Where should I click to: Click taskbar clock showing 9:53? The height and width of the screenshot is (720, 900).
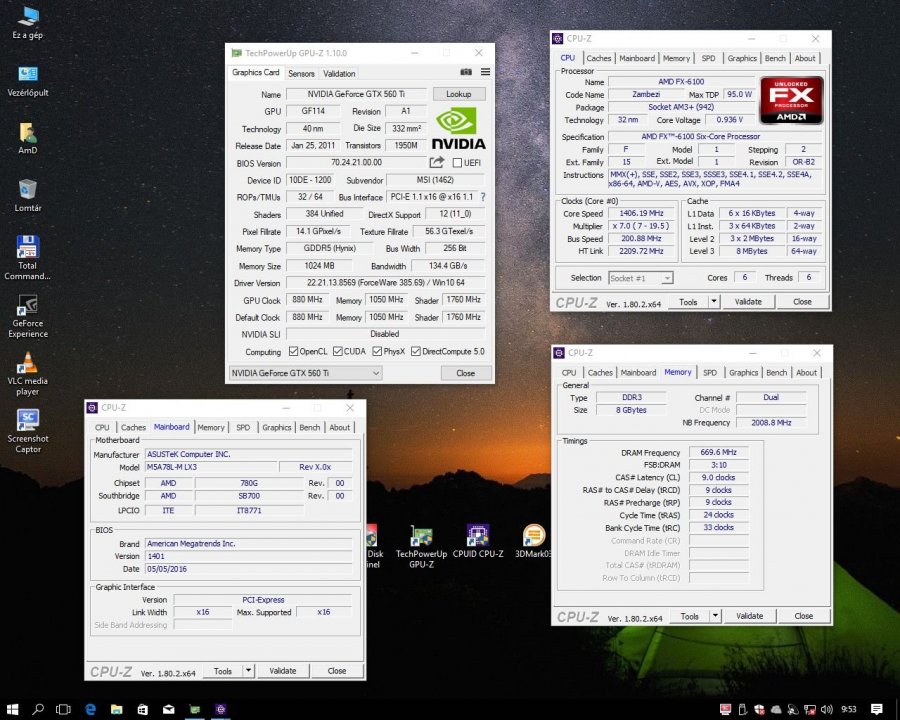pyautogui.click(x=848, y=709)
